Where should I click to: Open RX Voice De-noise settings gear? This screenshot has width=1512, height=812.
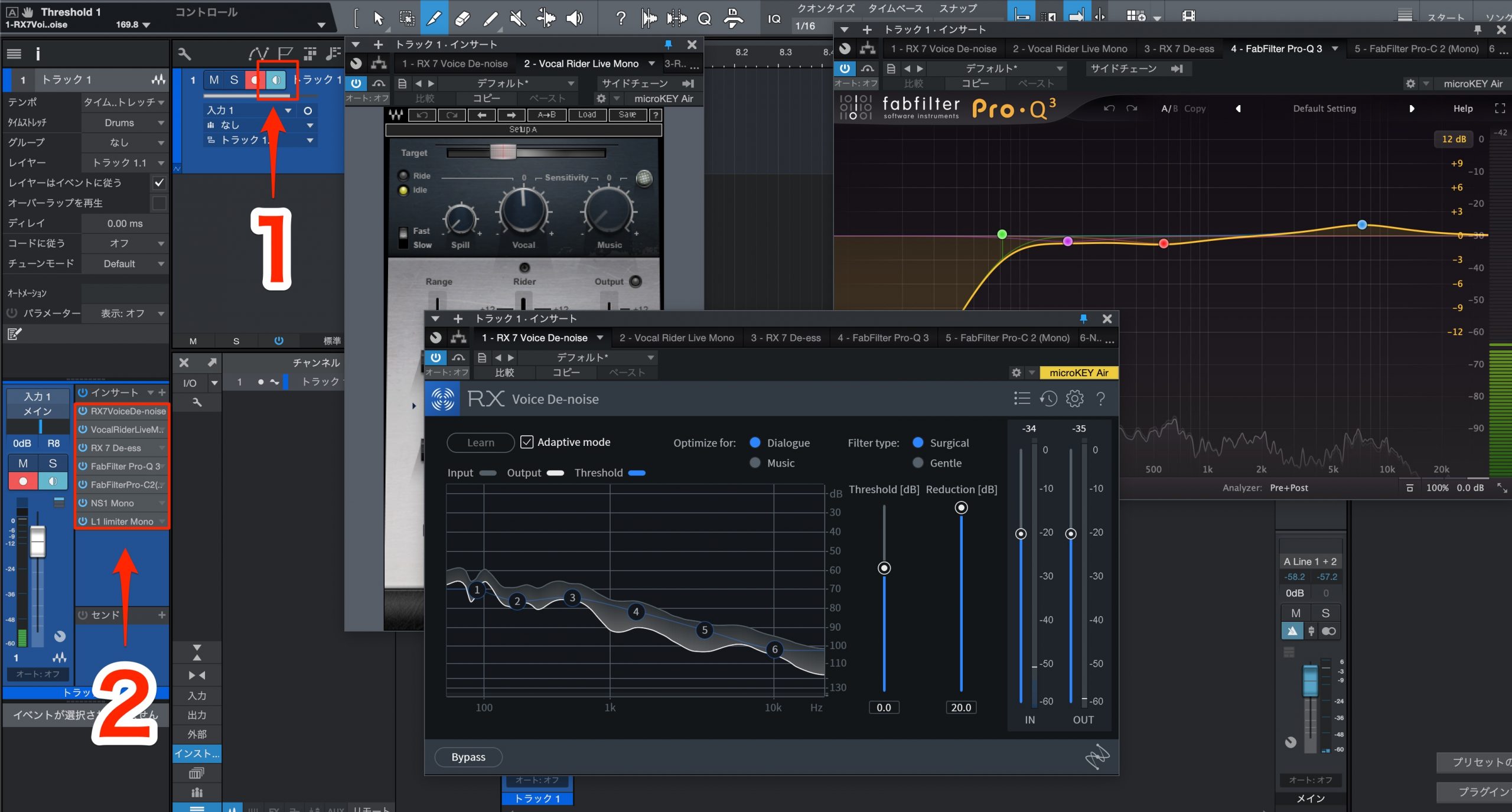(x=1074, y=399)
